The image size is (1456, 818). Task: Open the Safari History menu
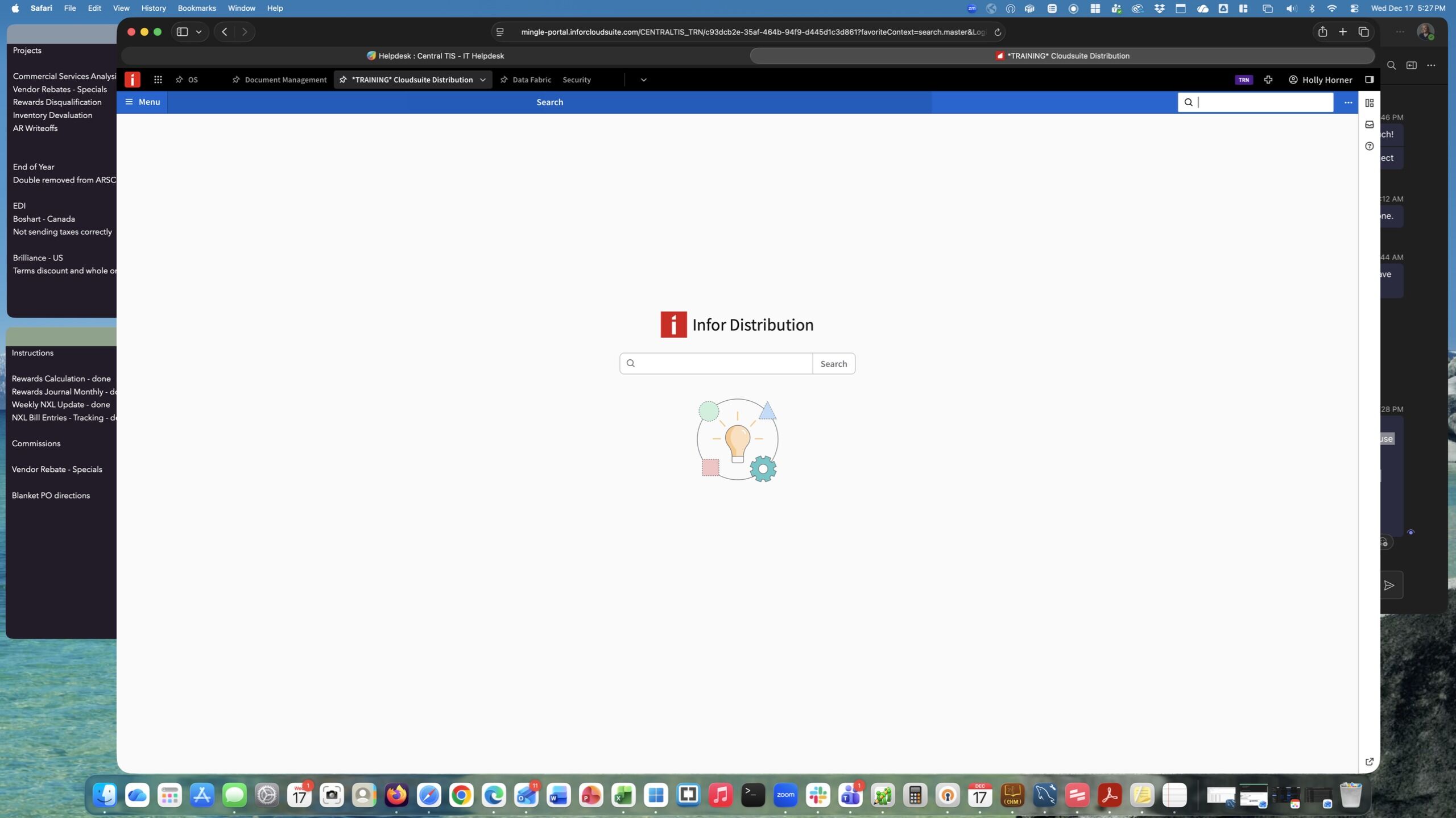pyautogui.click(x=154, y=8)
